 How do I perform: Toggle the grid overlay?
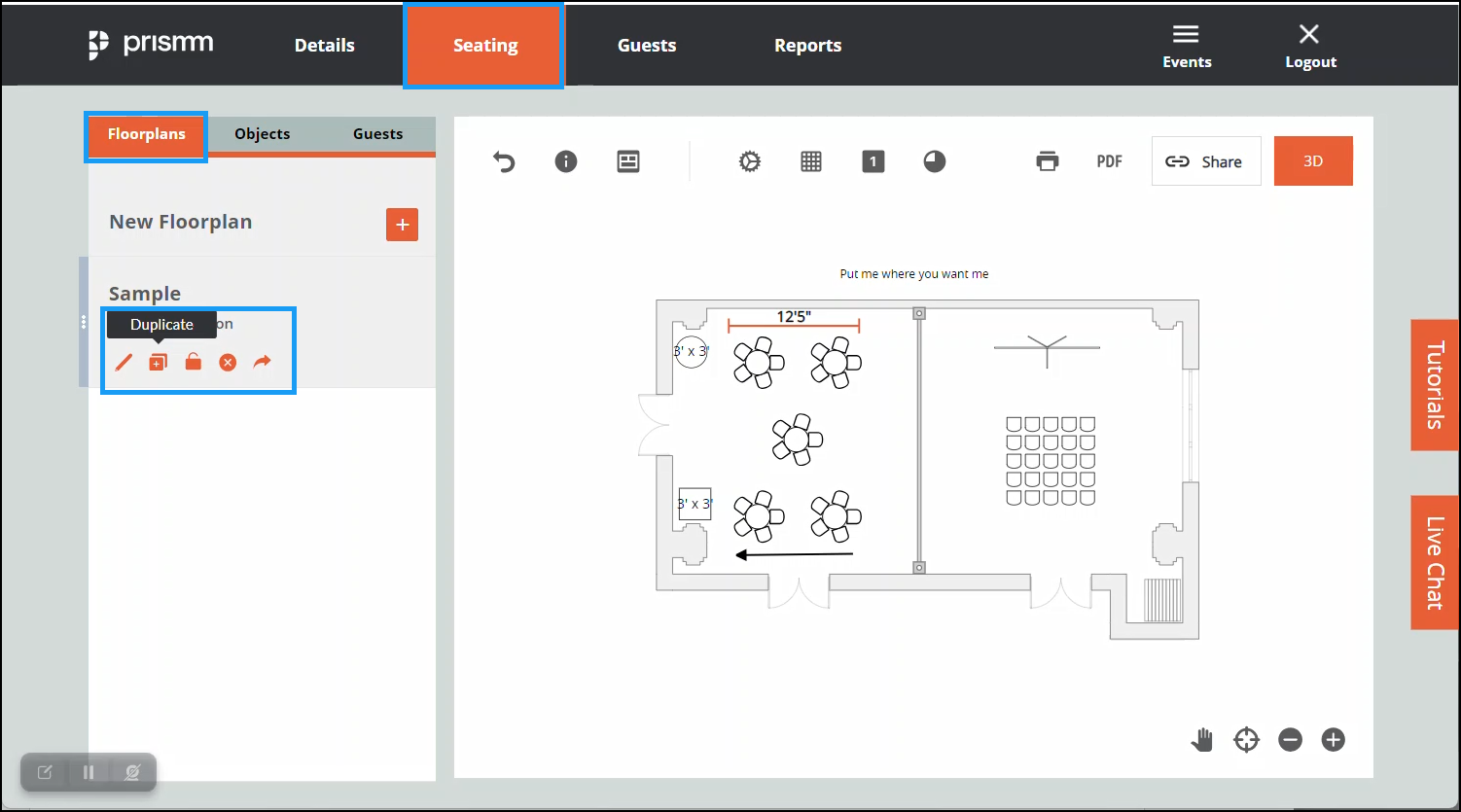(x=810, y=161)
